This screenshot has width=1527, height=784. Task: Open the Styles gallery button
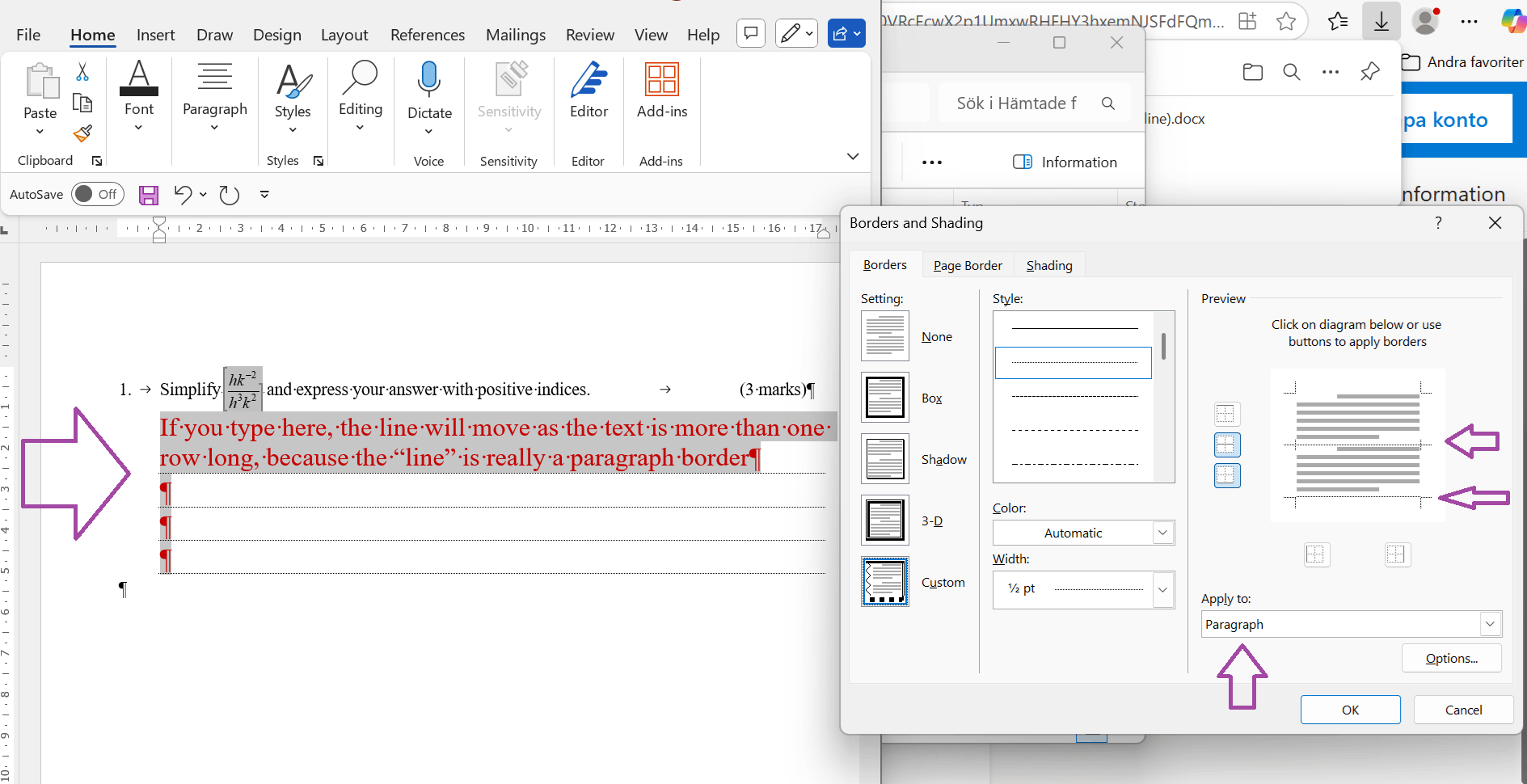click(293, 97)
